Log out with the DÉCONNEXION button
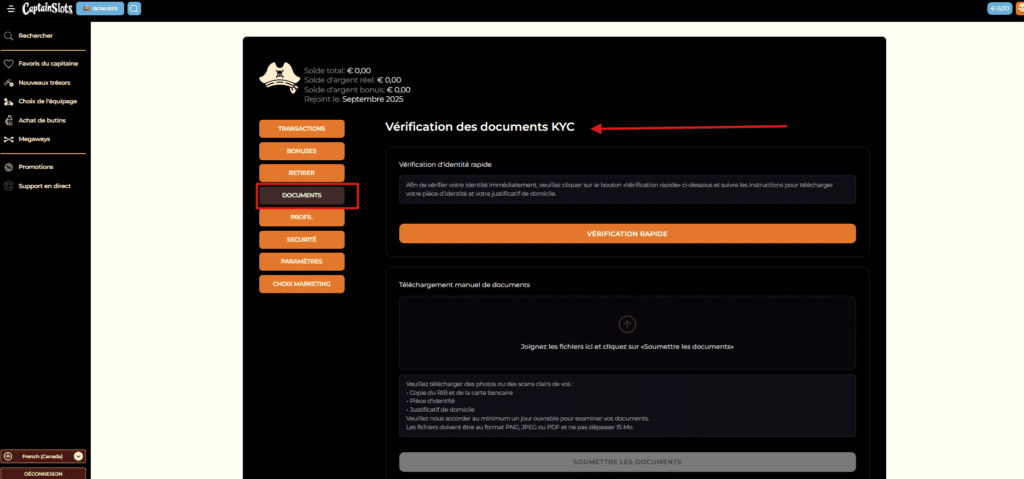 43,474
